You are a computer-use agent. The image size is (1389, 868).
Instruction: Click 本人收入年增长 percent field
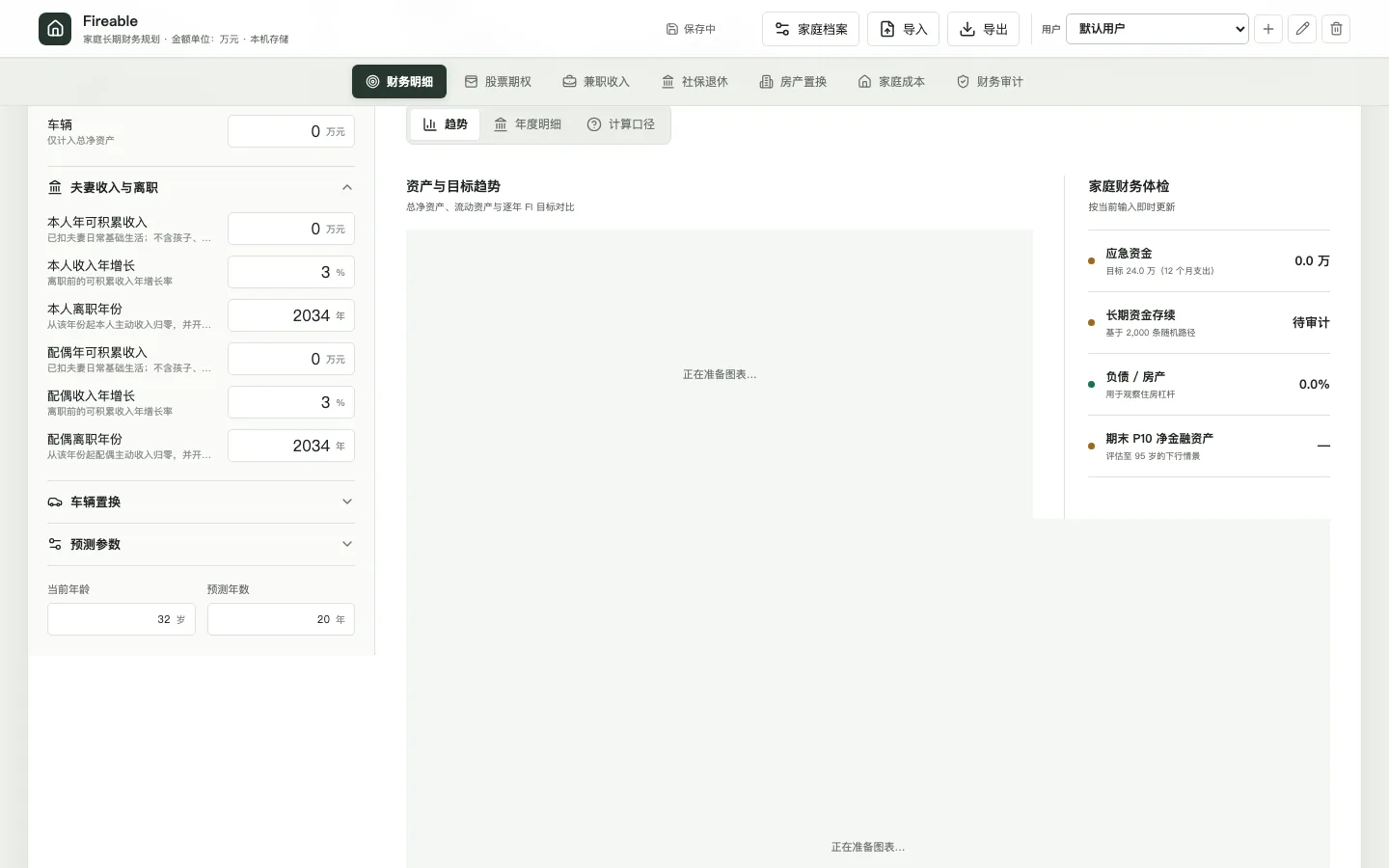pos(291,272)
